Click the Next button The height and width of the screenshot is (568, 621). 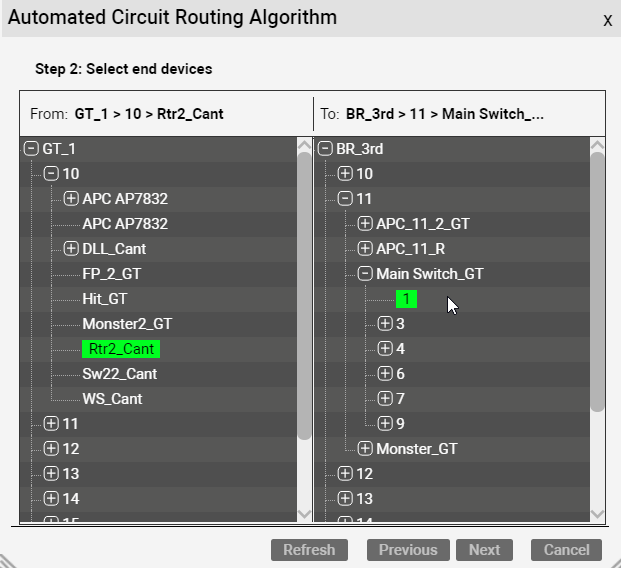pos(484,550)
